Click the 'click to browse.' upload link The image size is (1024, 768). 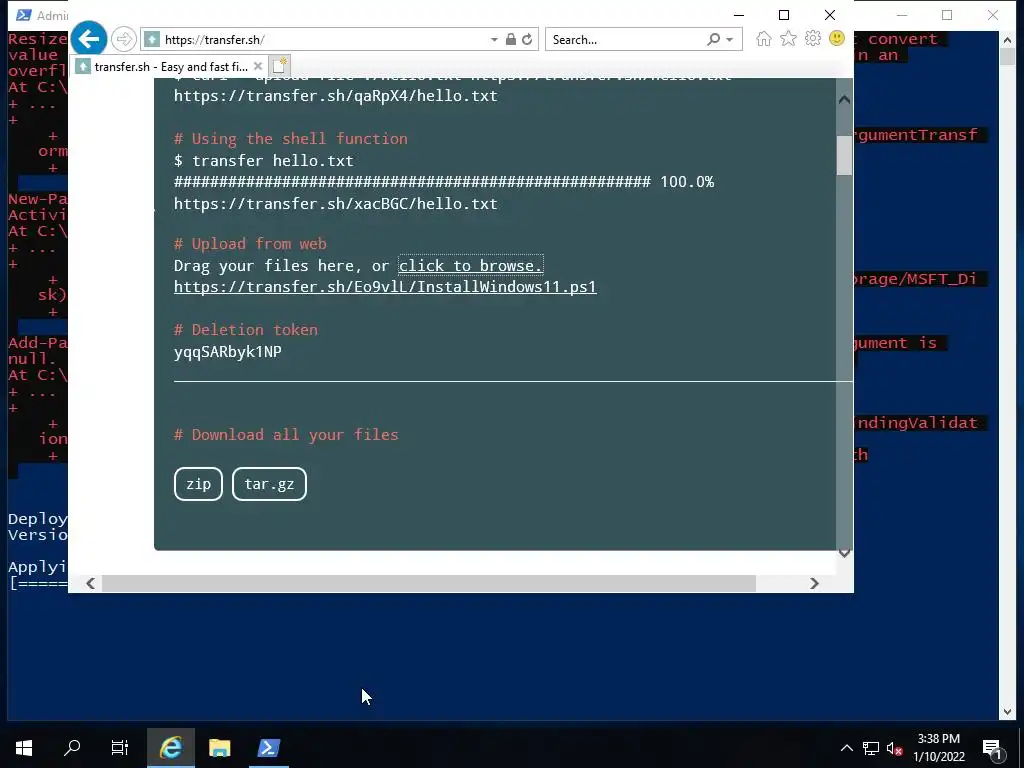click(471, 265)
